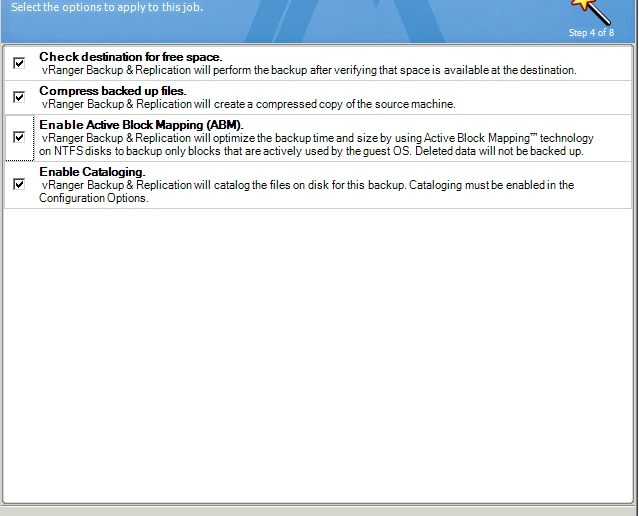Disable Active Block Mapping (ABM) checkbox

click(19, 137)
